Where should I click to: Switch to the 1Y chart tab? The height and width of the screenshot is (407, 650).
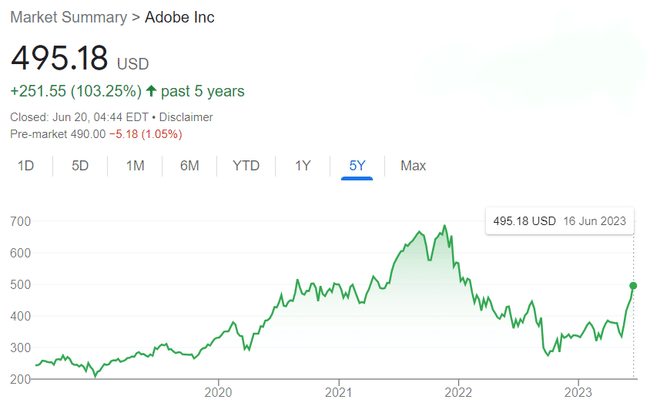click(303, 165)
